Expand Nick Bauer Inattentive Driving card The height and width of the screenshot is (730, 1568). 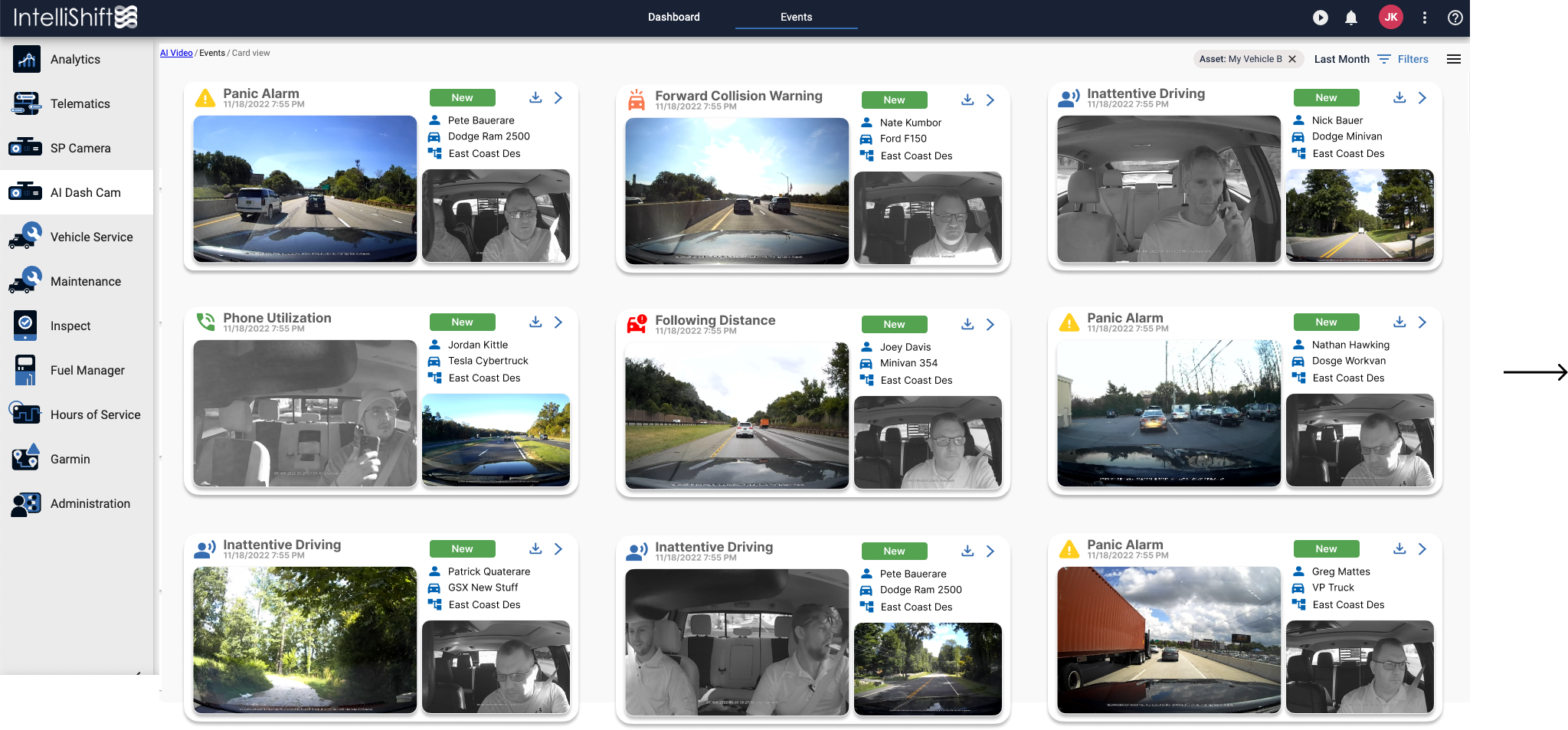click(1422, 98)
